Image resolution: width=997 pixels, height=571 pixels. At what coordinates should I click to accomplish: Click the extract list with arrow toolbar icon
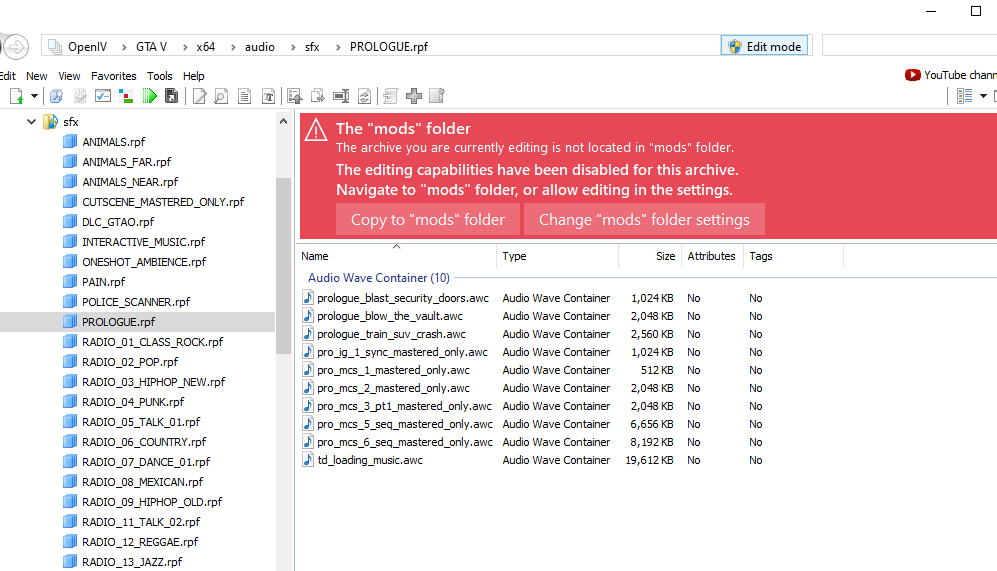click(294, 96)
